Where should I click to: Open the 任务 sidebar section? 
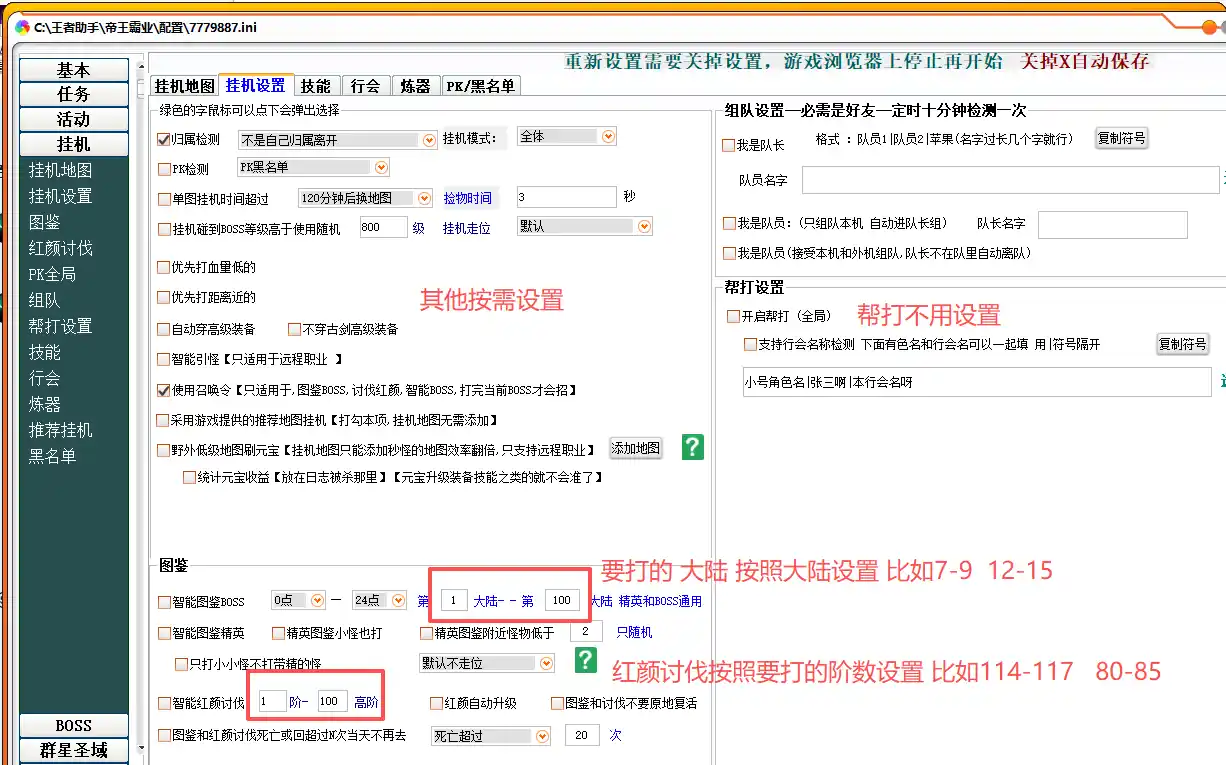[x=74, y=94]
